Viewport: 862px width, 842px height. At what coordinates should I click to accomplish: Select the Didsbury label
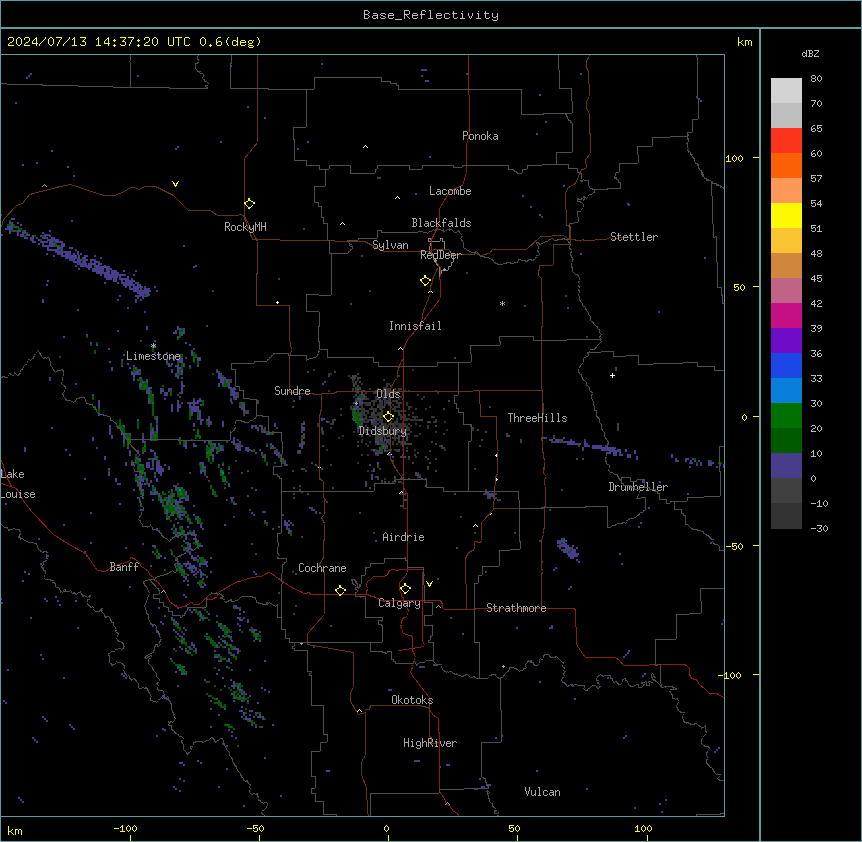(383, 431)
